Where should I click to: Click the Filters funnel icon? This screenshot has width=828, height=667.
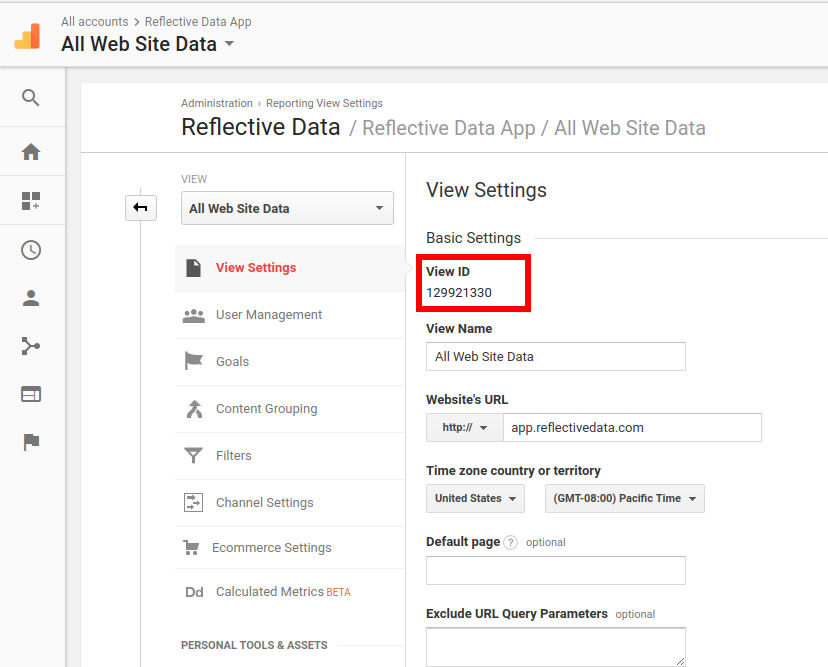tap(193, 455)
